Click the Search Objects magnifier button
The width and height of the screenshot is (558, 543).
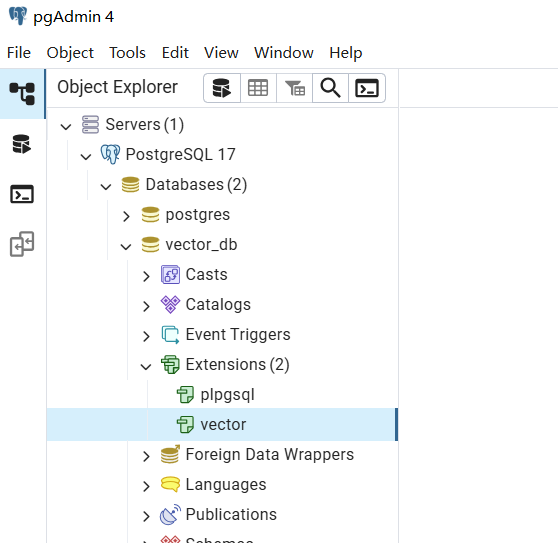click(330, 88)
